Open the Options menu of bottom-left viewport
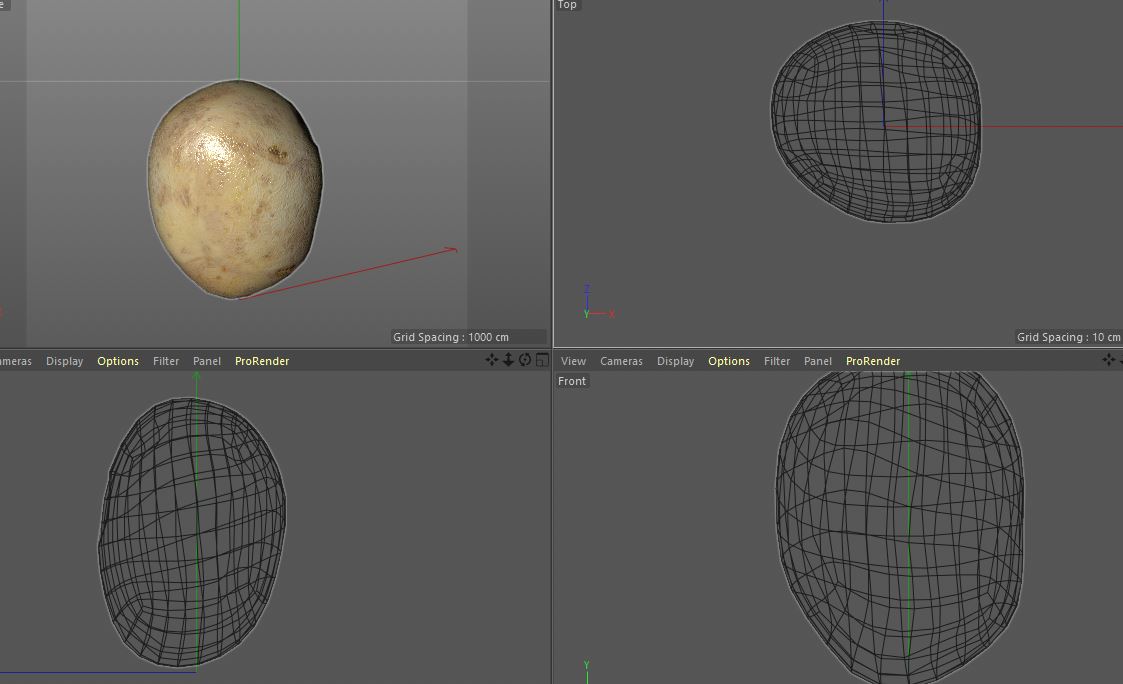 click(x=118, y=361)
